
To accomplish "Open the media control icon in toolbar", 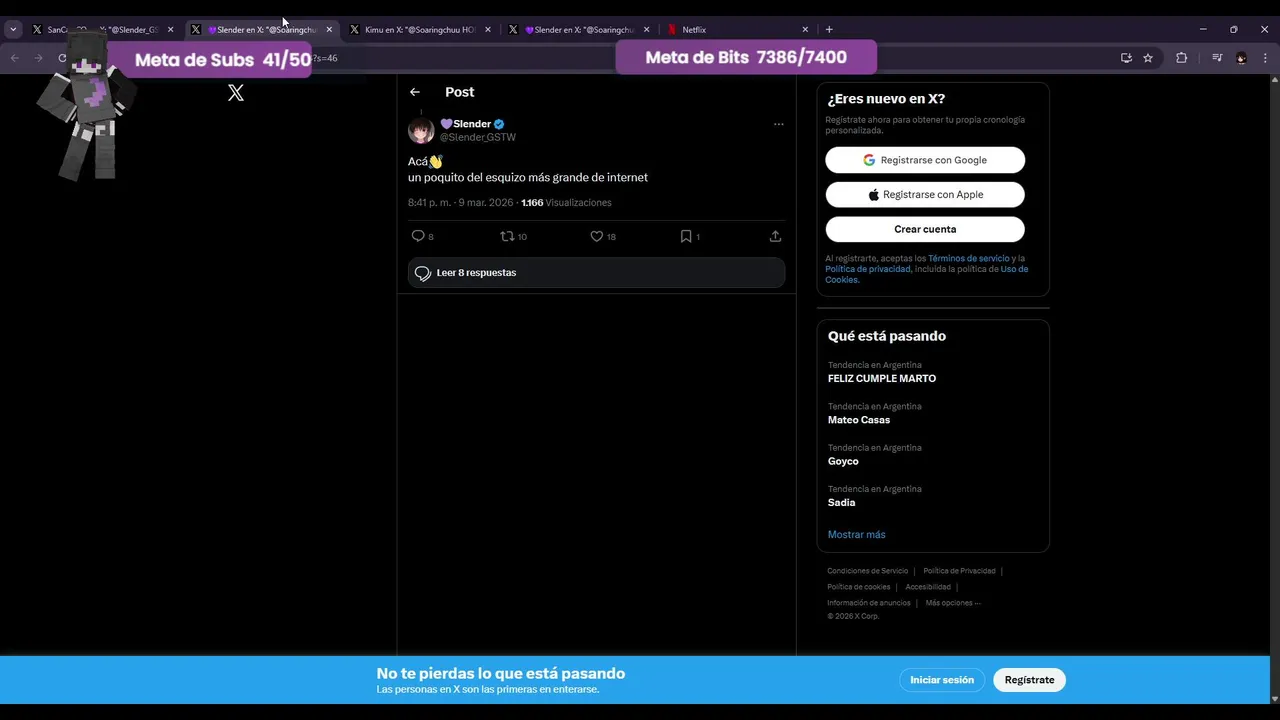I will tap(1217, 58).
